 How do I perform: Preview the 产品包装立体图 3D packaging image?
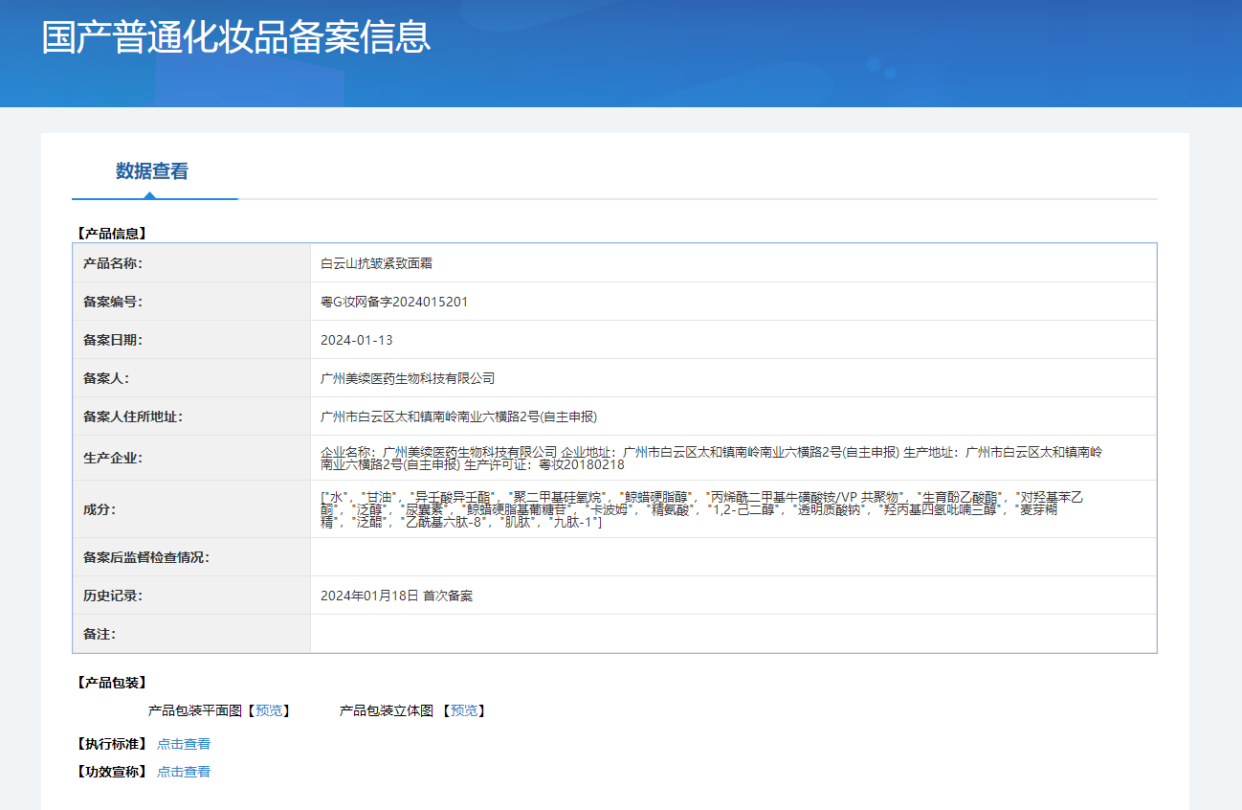[464, 711]
